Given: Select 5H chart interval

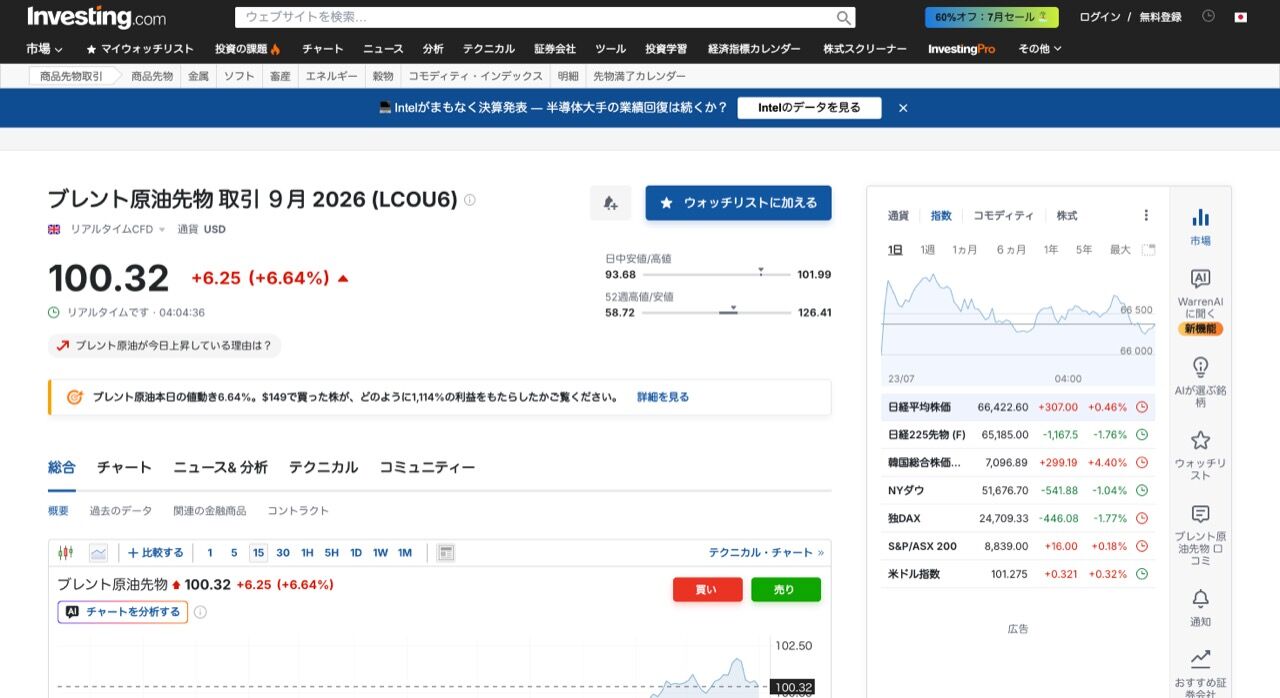Looking at the screenshot, I should coord(331,552).
